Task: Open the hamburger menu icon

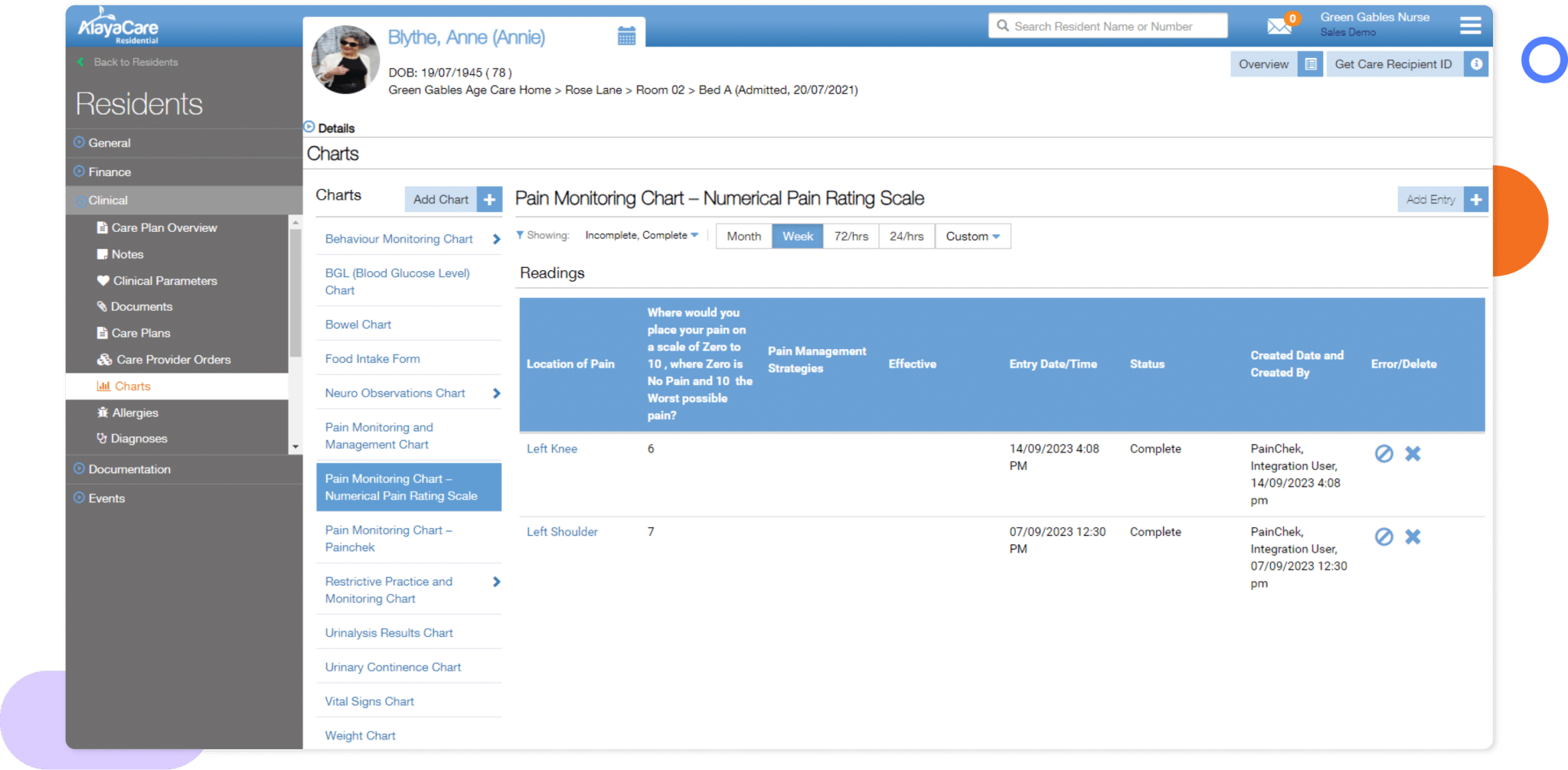Action: [x=1470, y=25]
